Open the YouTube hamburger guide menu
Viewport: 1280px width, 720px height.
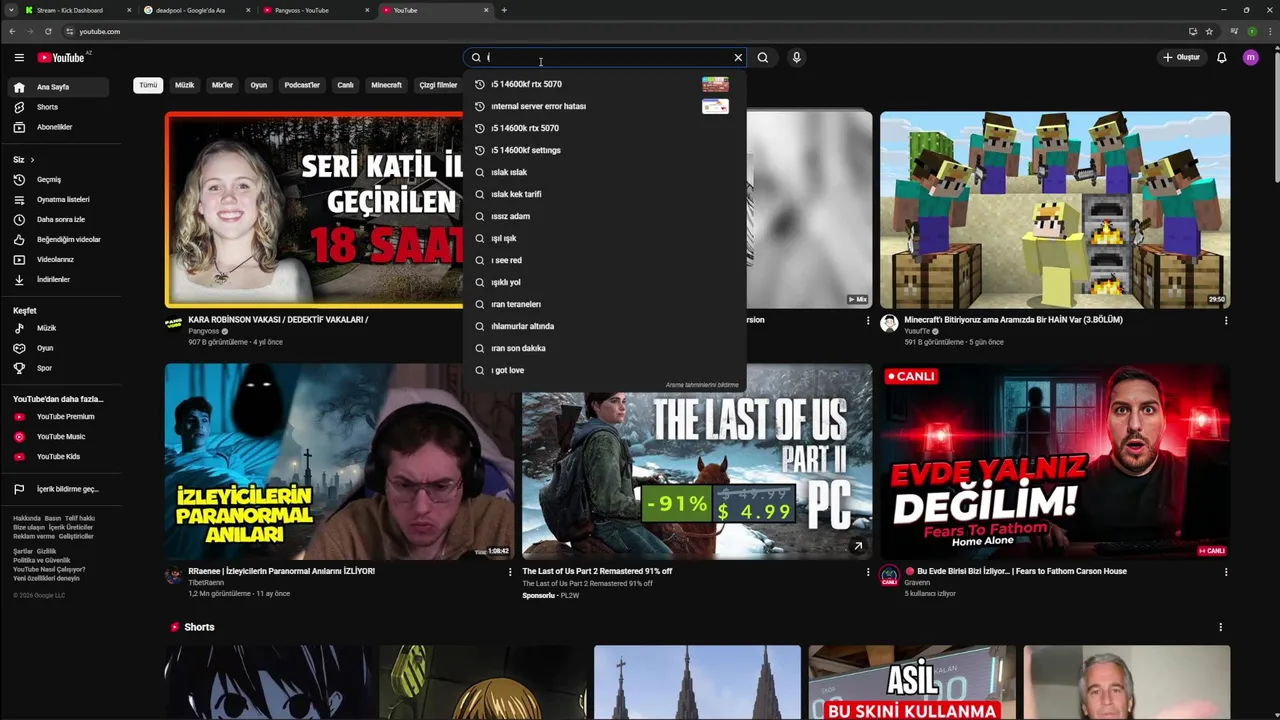[x=19, y=57]
